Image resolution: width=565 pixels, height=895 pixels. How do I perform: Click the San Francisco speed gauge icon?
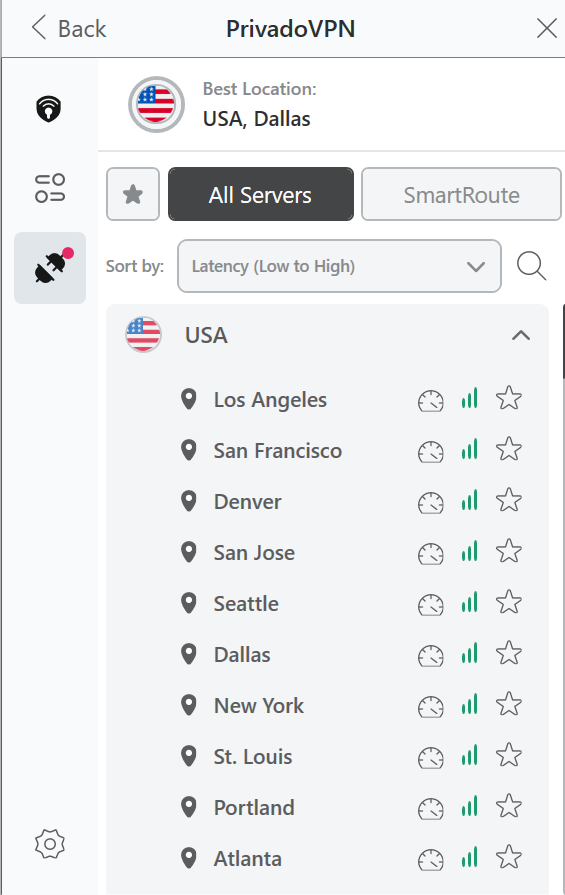(431, 451)
